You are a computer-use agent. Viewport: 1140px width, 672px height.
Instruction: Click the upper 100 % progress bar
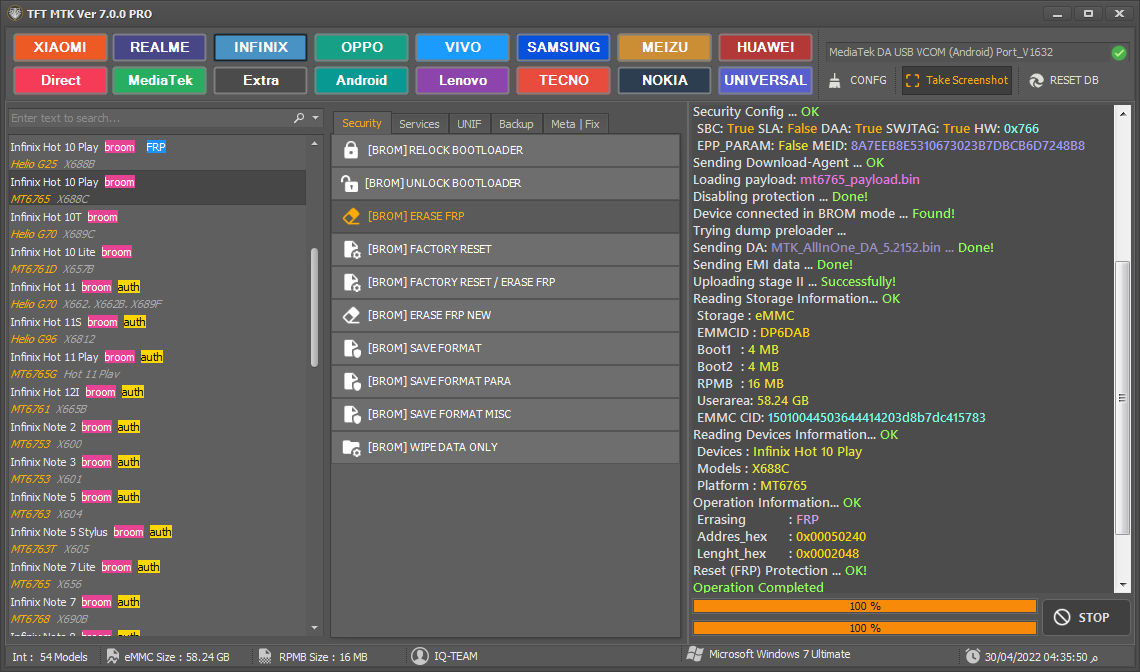pos(864,606)
